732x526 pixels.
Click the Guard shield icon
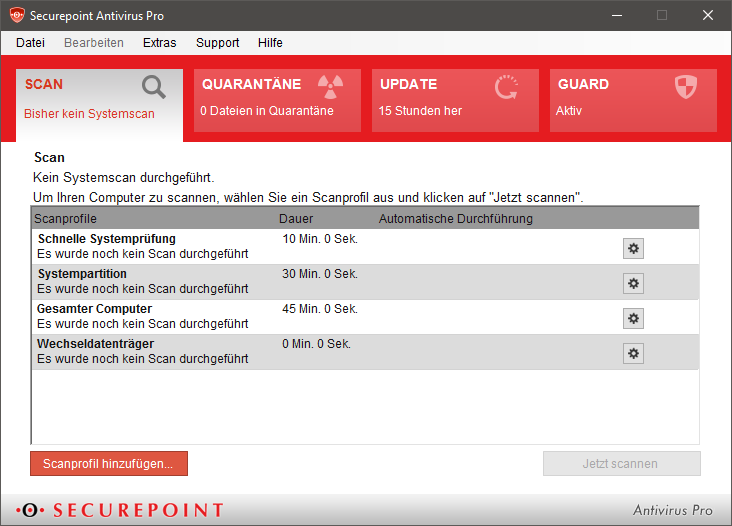686,87
